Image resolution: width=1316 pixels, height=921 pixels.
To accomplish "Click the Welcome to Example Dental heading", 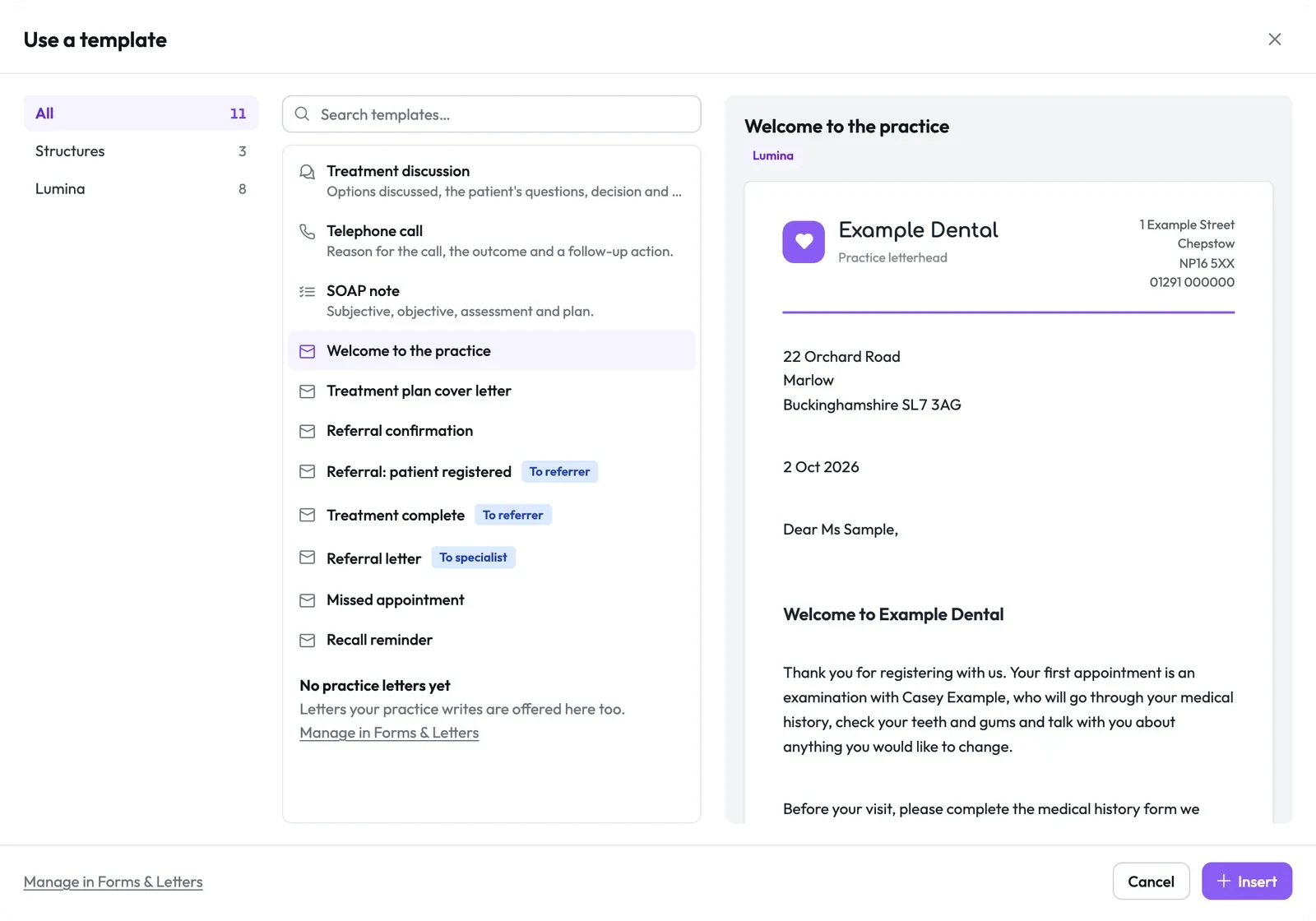I will coord(893,614).
